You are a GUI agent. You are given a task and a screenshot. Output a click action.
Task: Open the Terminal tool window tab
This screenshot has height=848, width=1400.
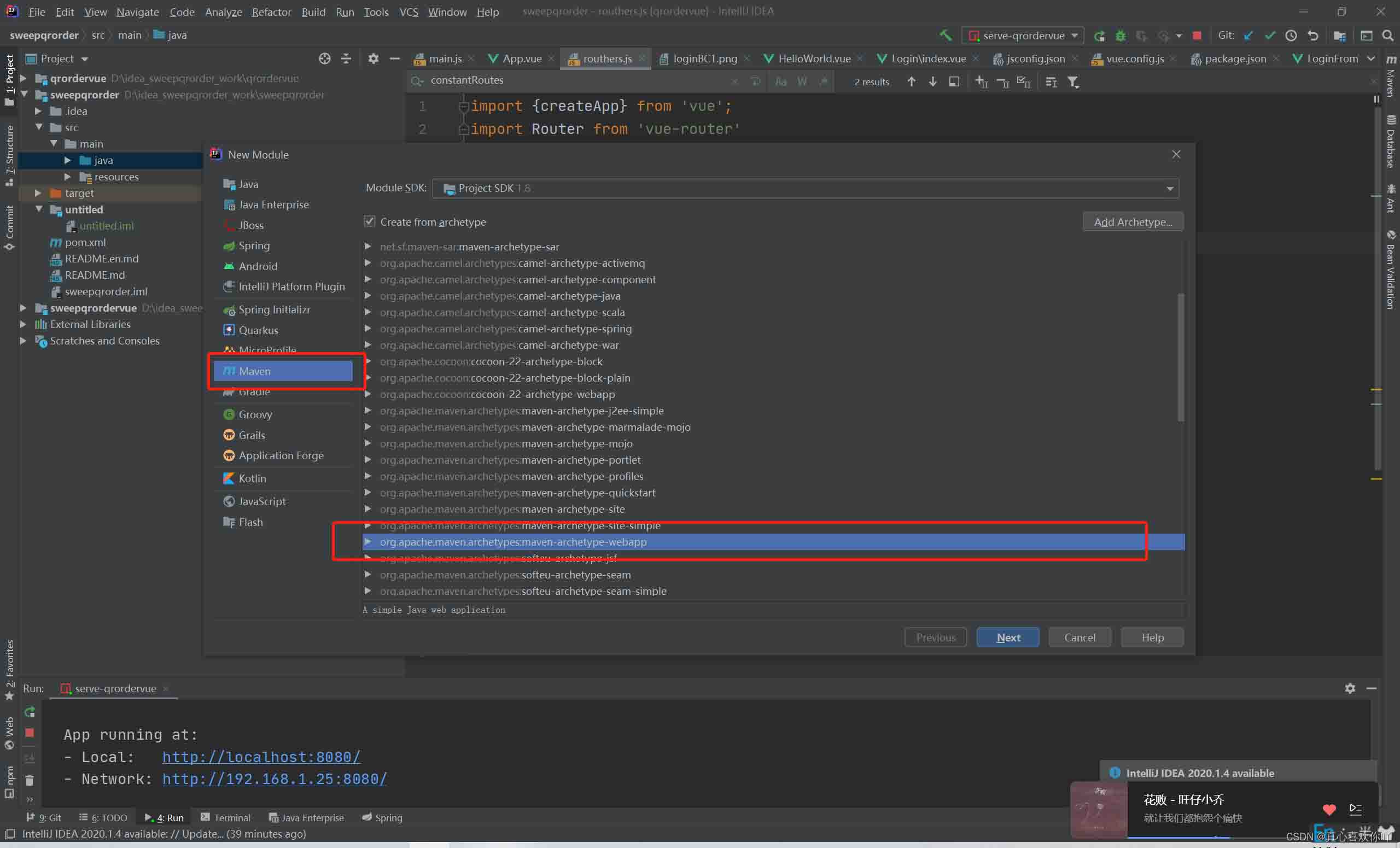[225, 817]
